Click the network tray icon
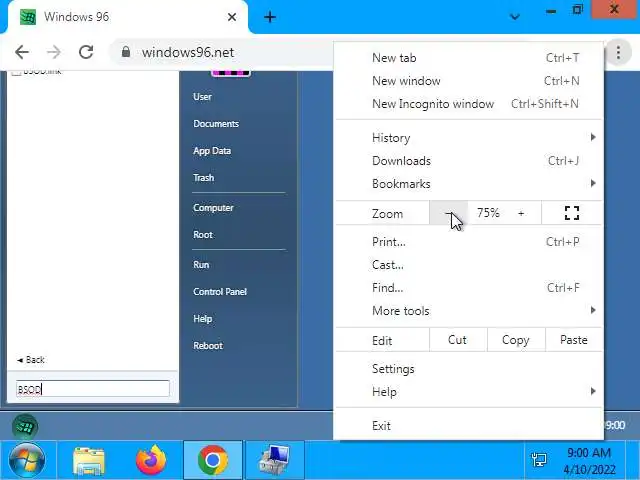Screen dimensions: 640x480 (x=539, y=460)
